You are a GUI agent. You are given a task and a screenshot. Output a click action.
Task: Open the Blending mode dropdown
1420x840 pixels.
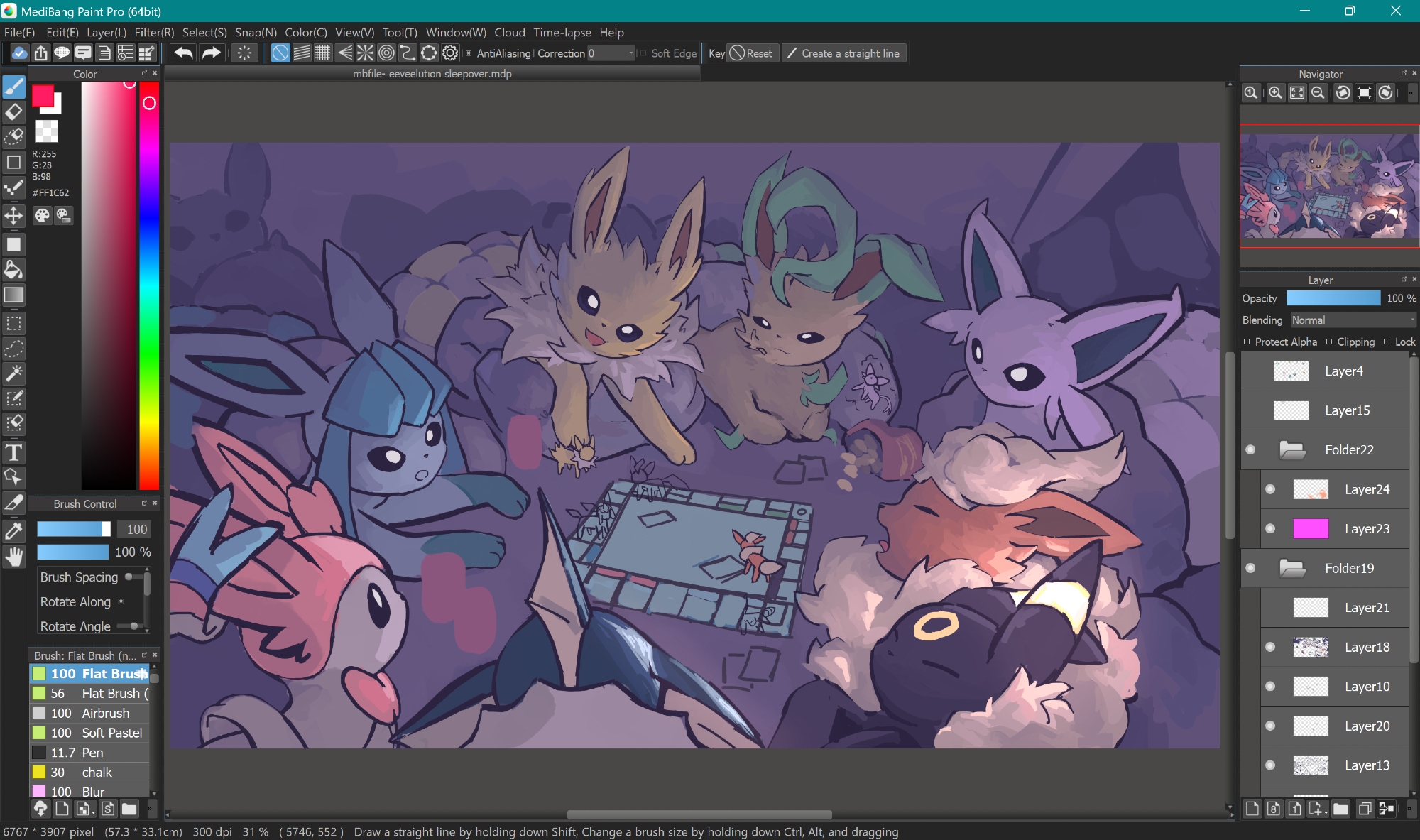point(1353,320)
